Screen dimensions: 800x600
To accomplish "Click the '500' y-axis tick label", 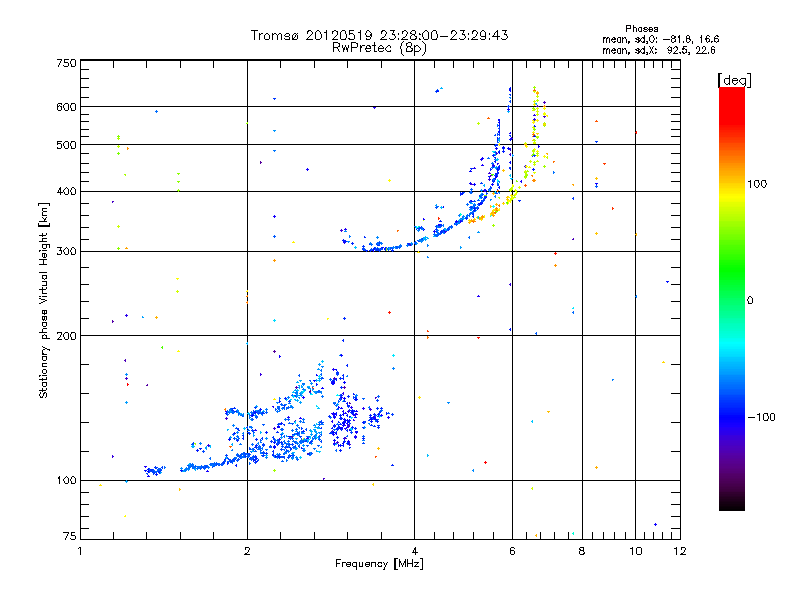I will click(x=67, y=145).
